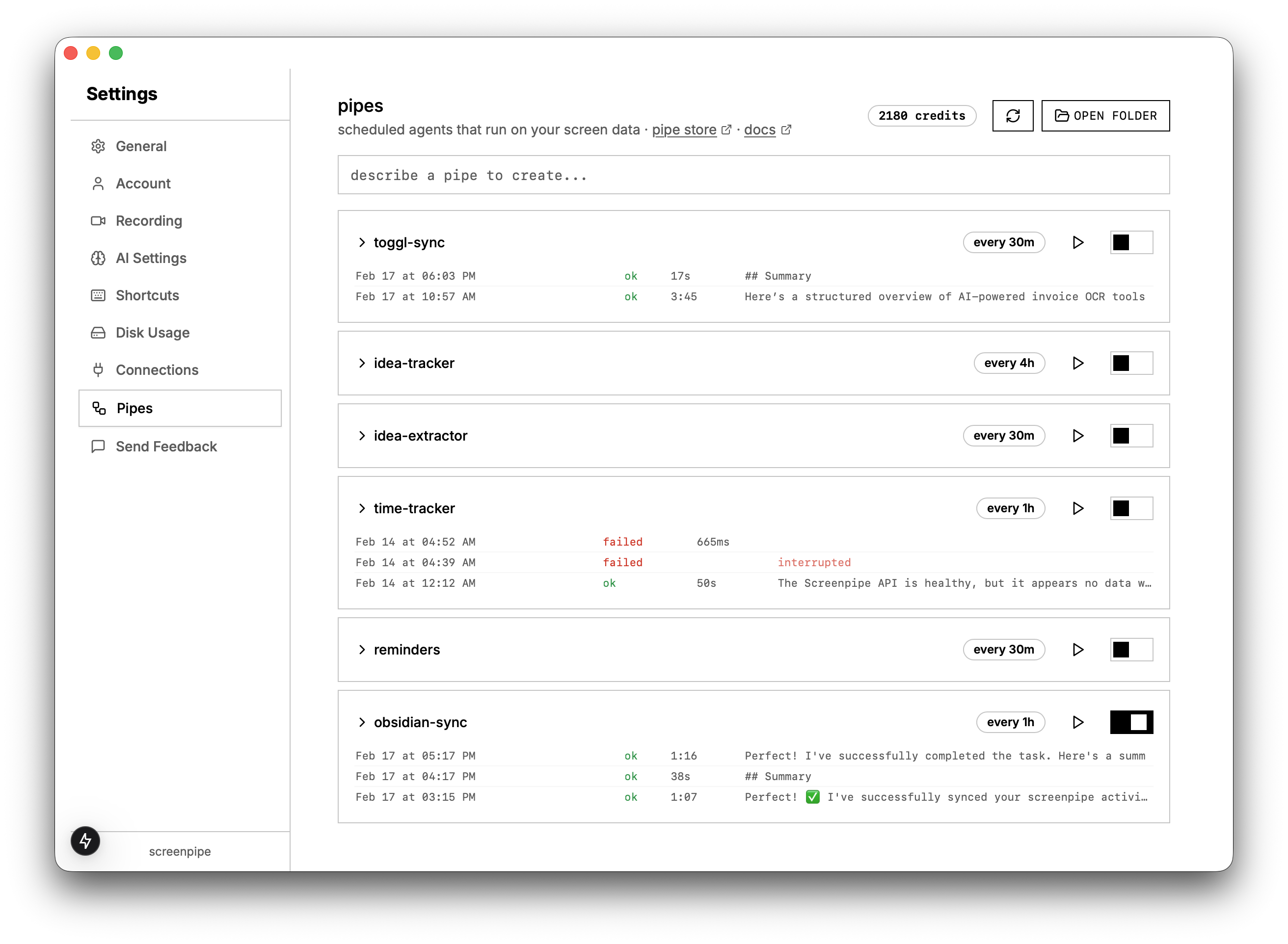Expand the toggl-sync pipe chevron

[362, 242]
